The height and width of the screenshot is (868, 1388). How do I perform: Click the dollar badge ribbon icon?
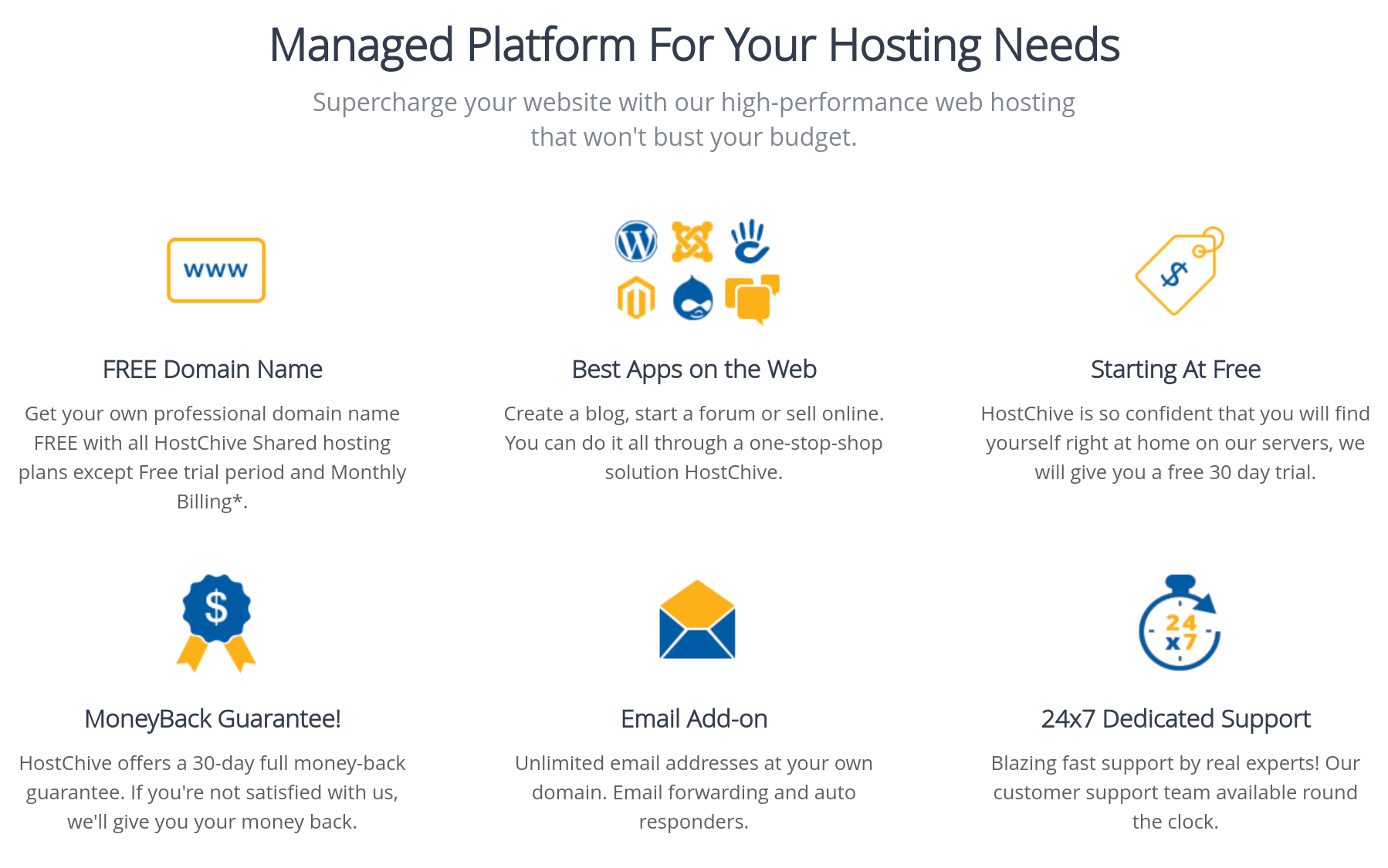pos(216,623)
